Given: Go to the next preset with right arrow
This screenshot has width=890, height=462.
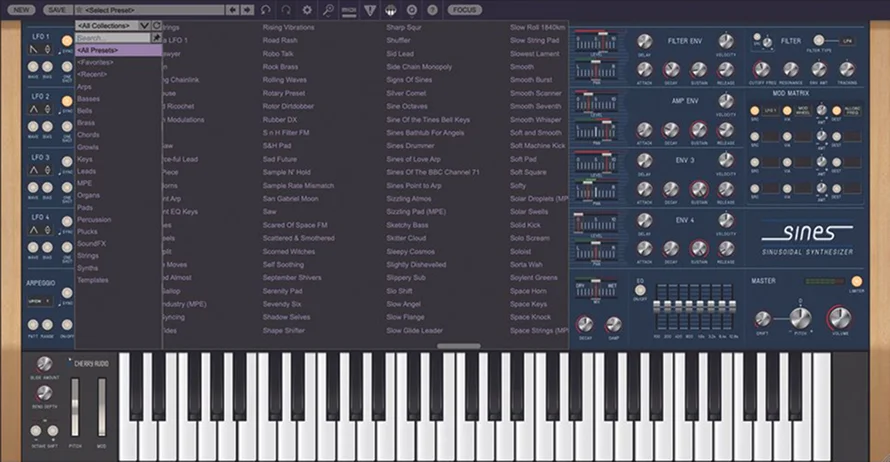Looking at the screenshot, I should [247, 10].
